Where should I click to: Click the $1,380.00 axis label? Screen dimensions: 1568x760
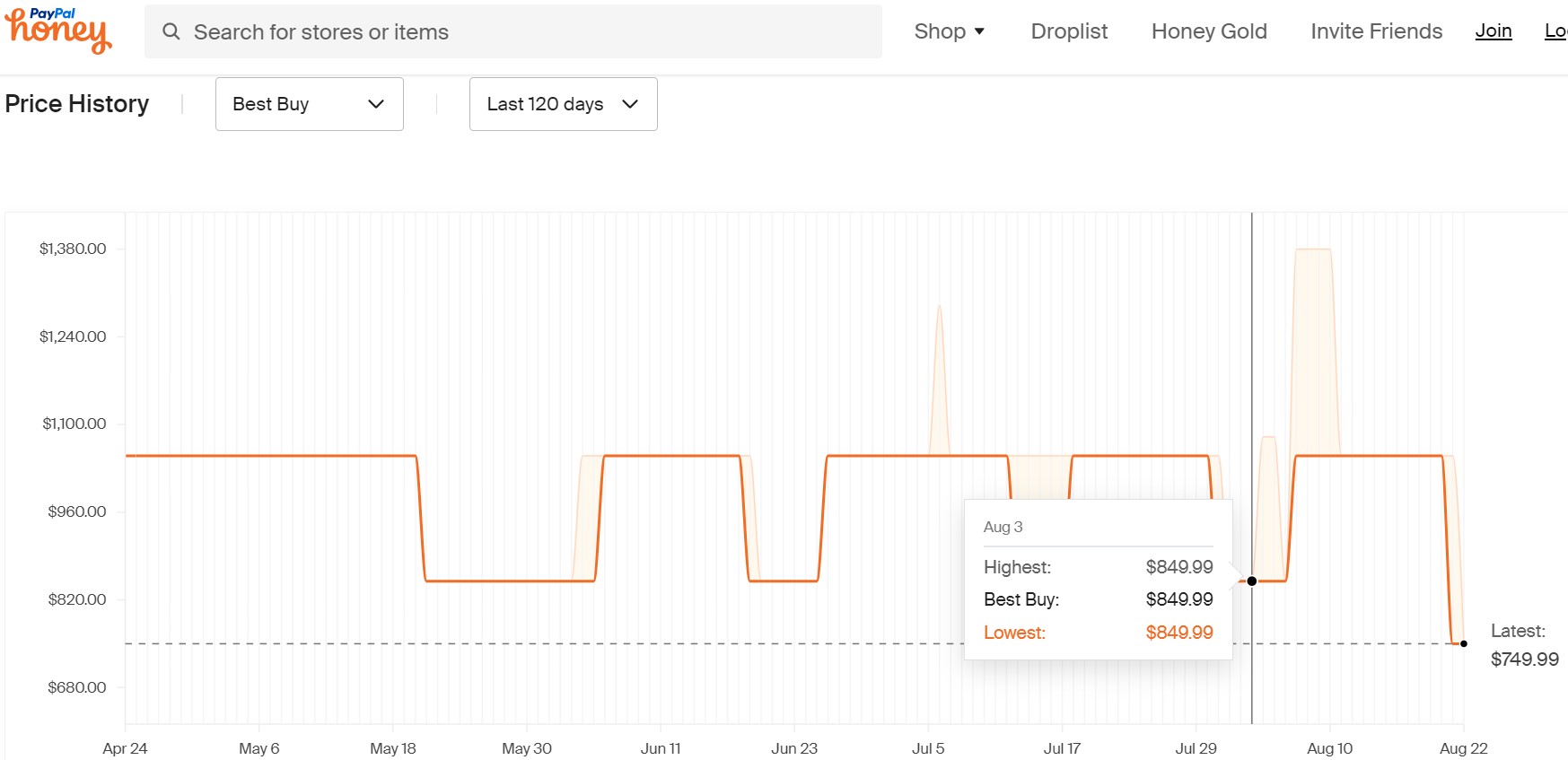coord(73,249)
